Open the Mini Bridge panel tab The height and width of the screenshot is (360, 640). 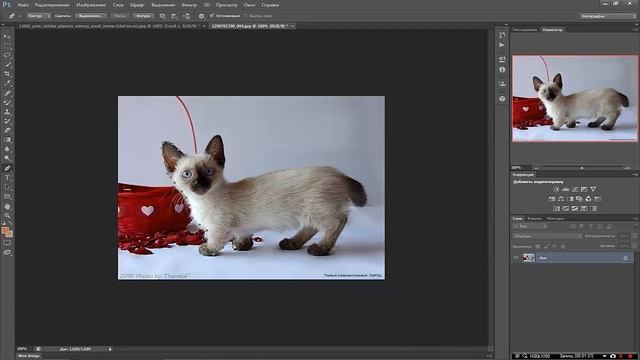coord(29,356)
